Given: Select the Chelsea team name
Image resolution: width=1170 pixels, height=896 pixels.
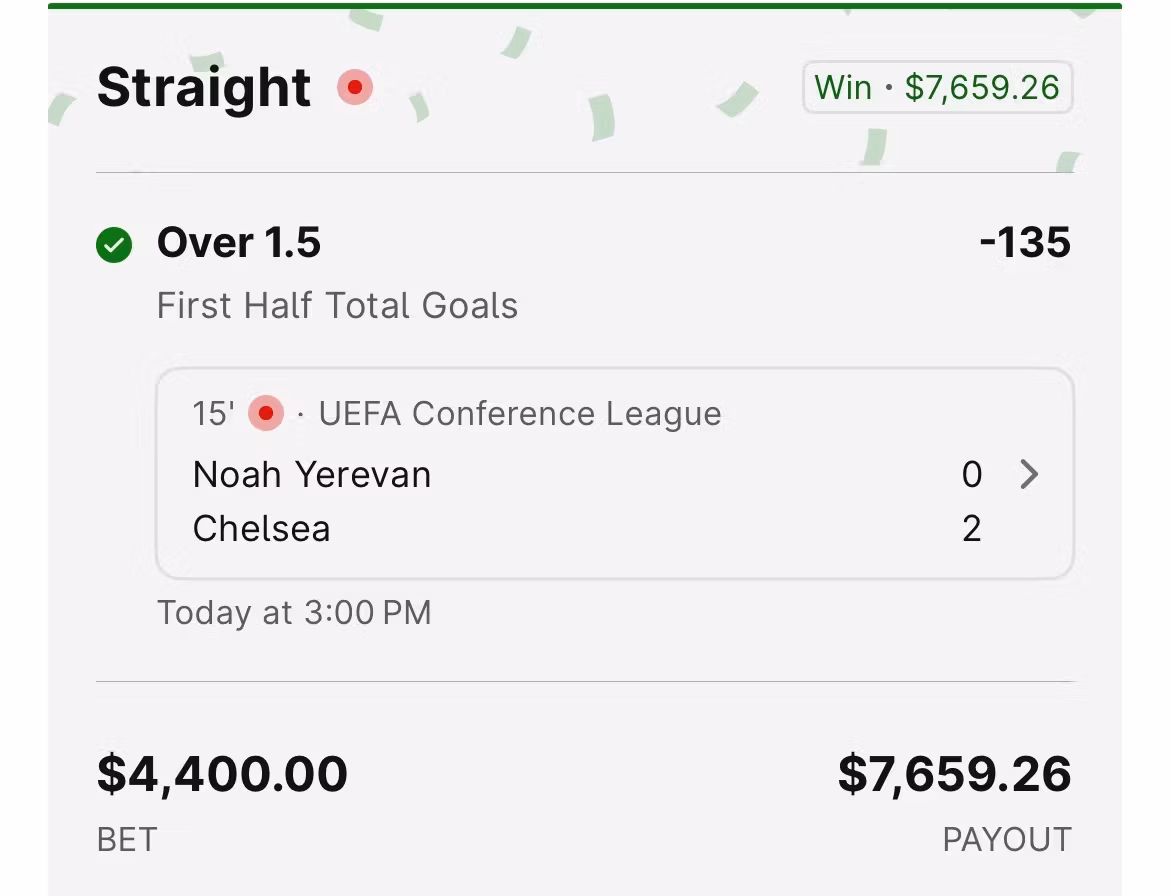Looking at the screenshot, I should (x=261, y=528).
